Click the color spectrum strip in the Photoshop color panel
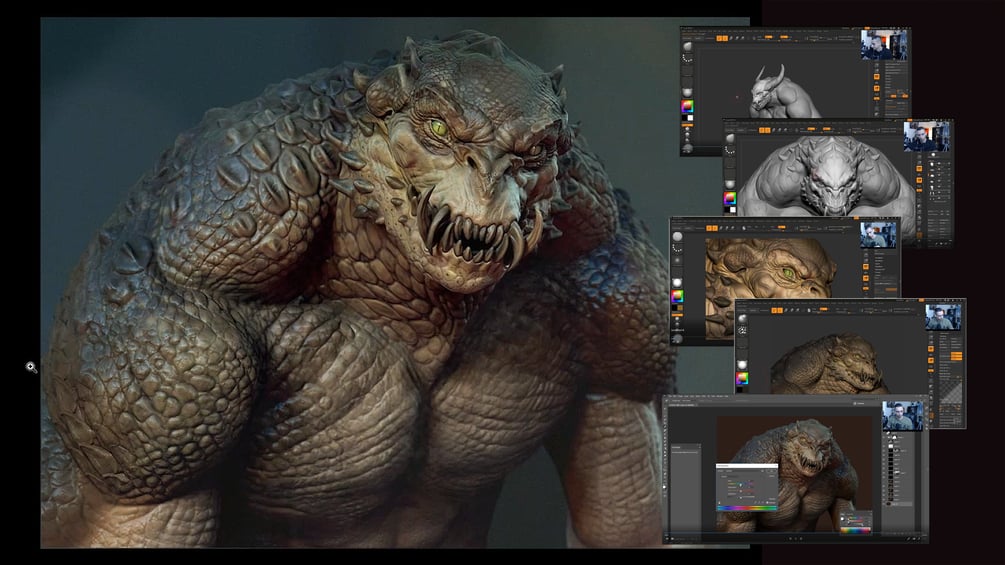 [856, 530]
